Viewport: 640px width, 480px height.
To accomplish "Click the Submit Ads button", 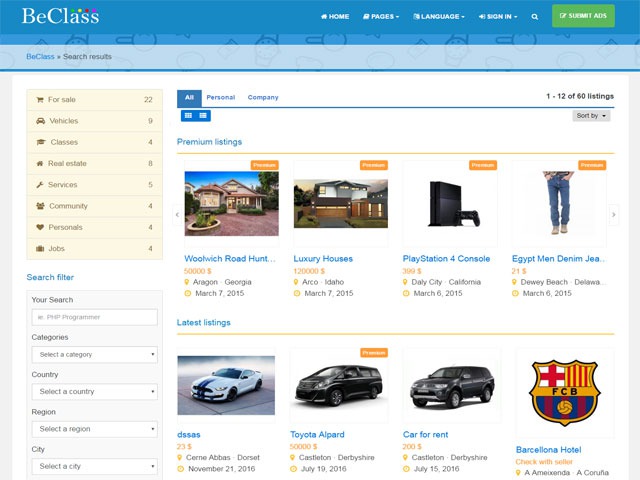I will pyautogui.click(x=583, y=16).
